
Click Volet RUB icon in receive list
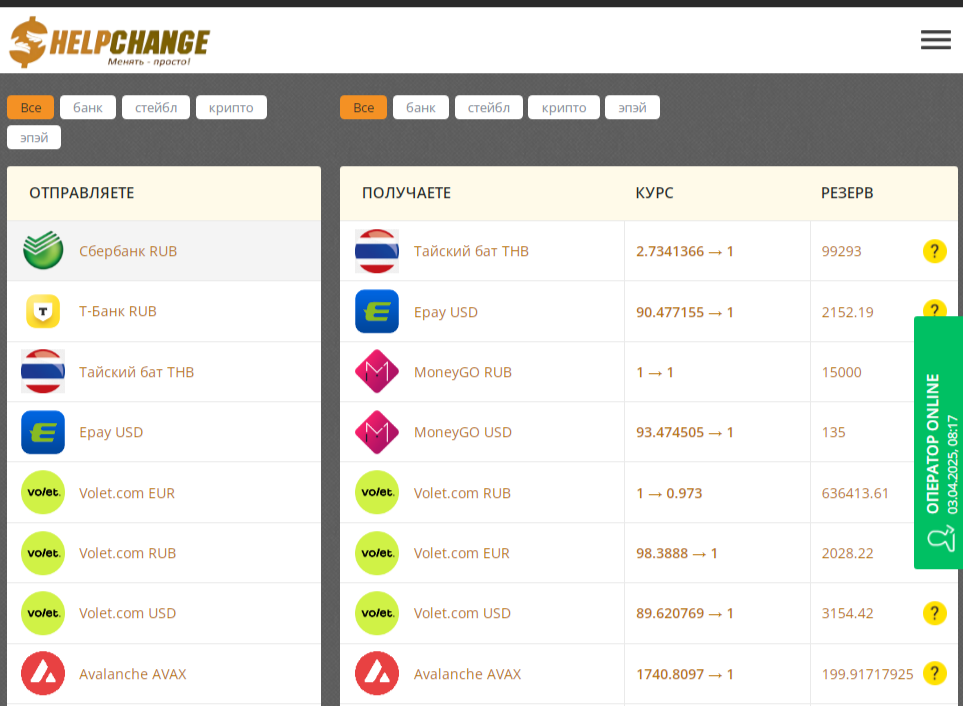(x=377, y=492)
